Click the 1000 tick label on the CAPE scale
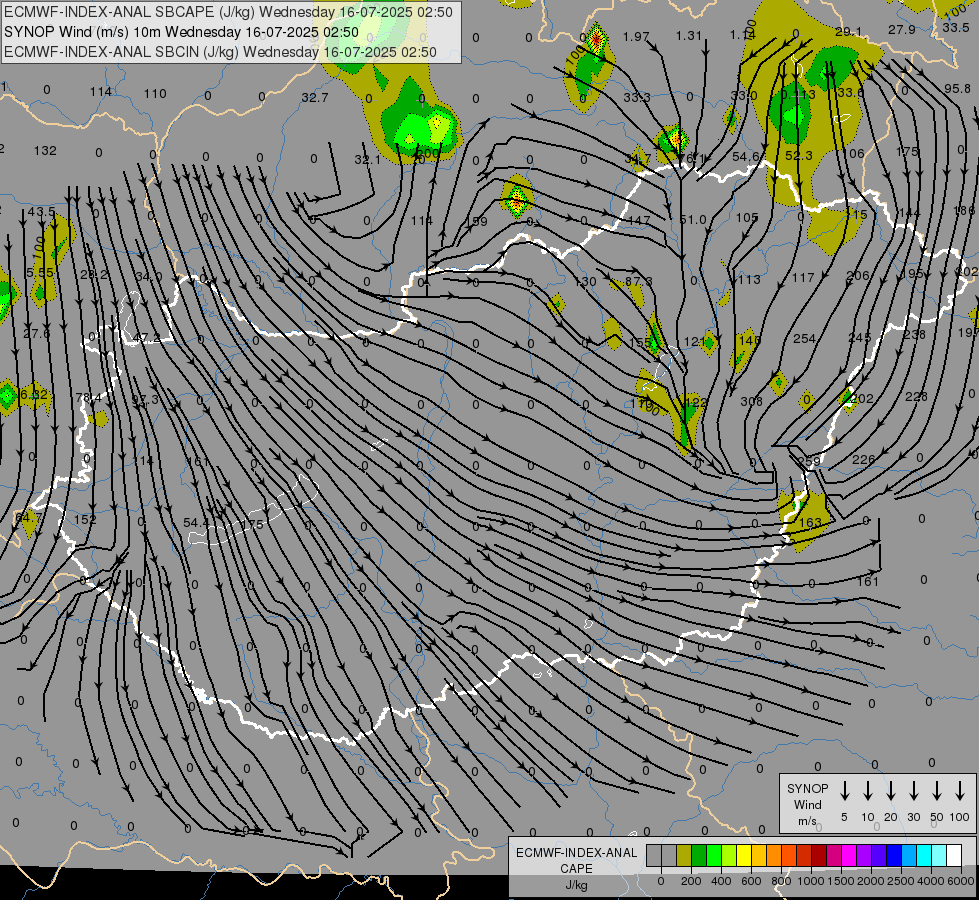Image resolution: width=979 pixels, height=900 pixels. click(x=810, y=881)
